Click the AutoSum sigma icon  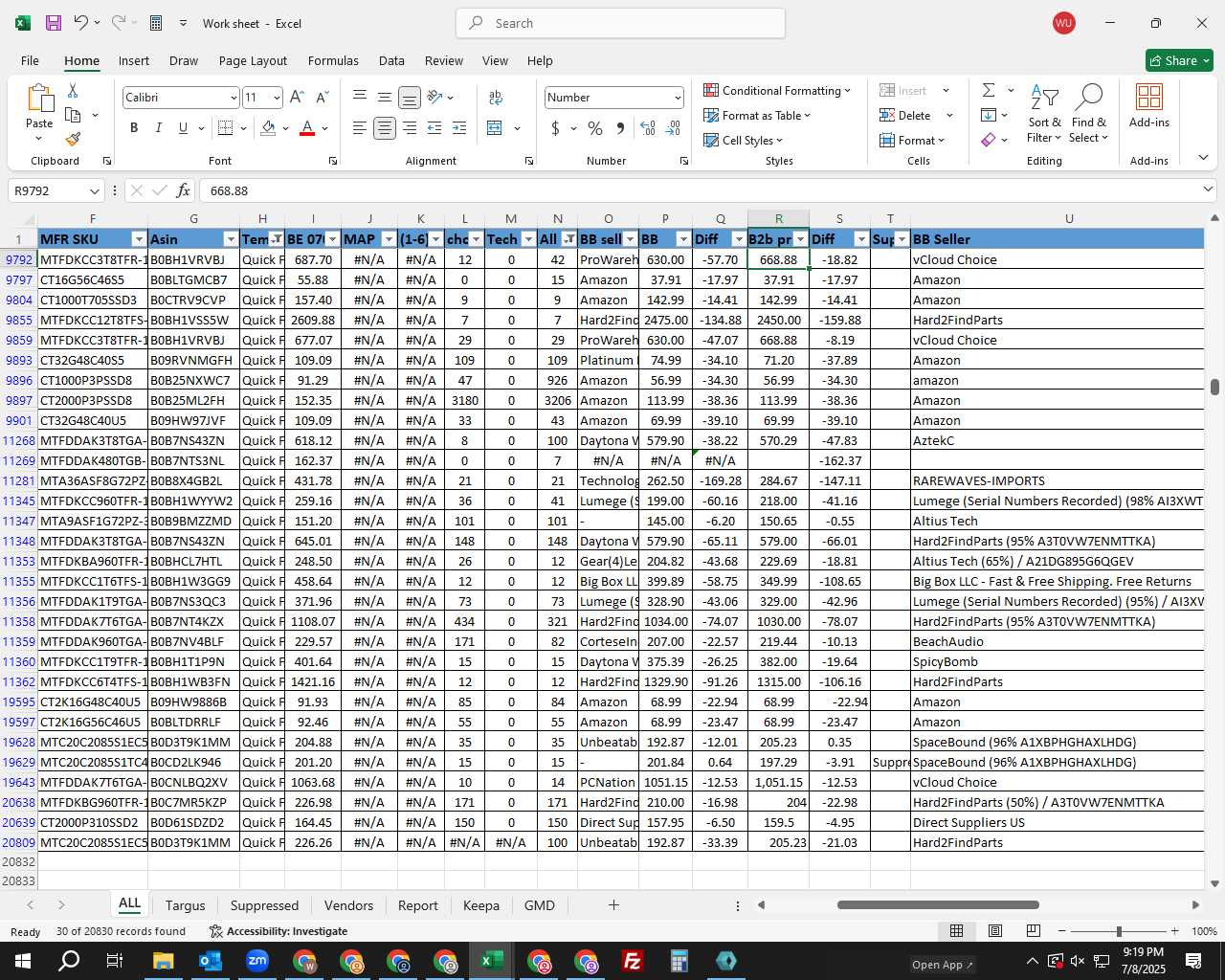point(989,90)
